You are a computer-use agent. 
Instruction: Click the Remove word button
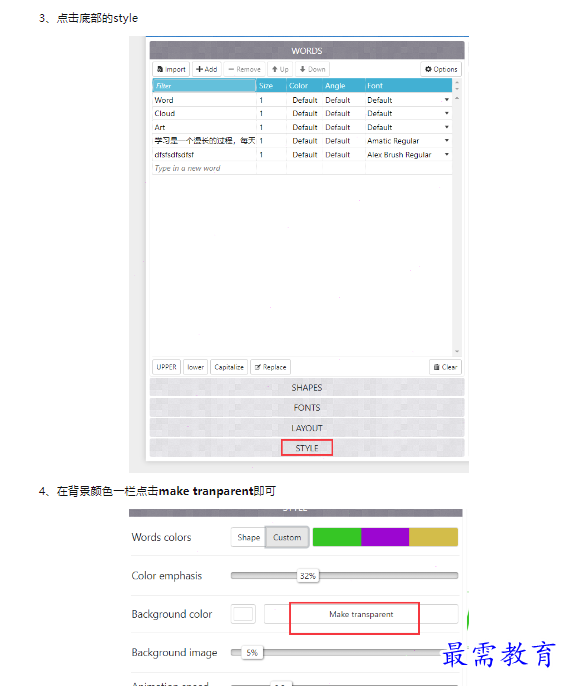244,69
